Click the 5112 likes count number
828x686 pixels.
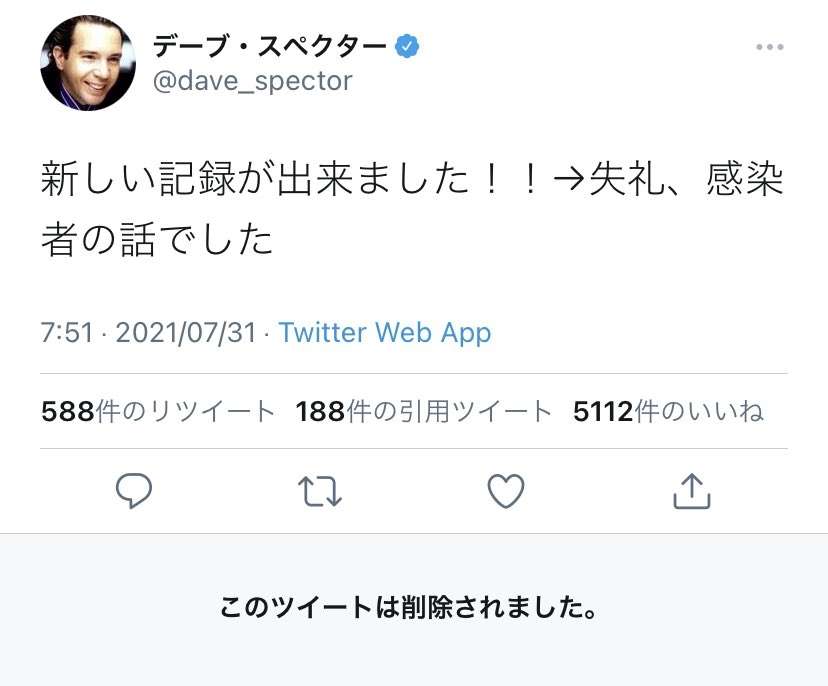[603, 411]
